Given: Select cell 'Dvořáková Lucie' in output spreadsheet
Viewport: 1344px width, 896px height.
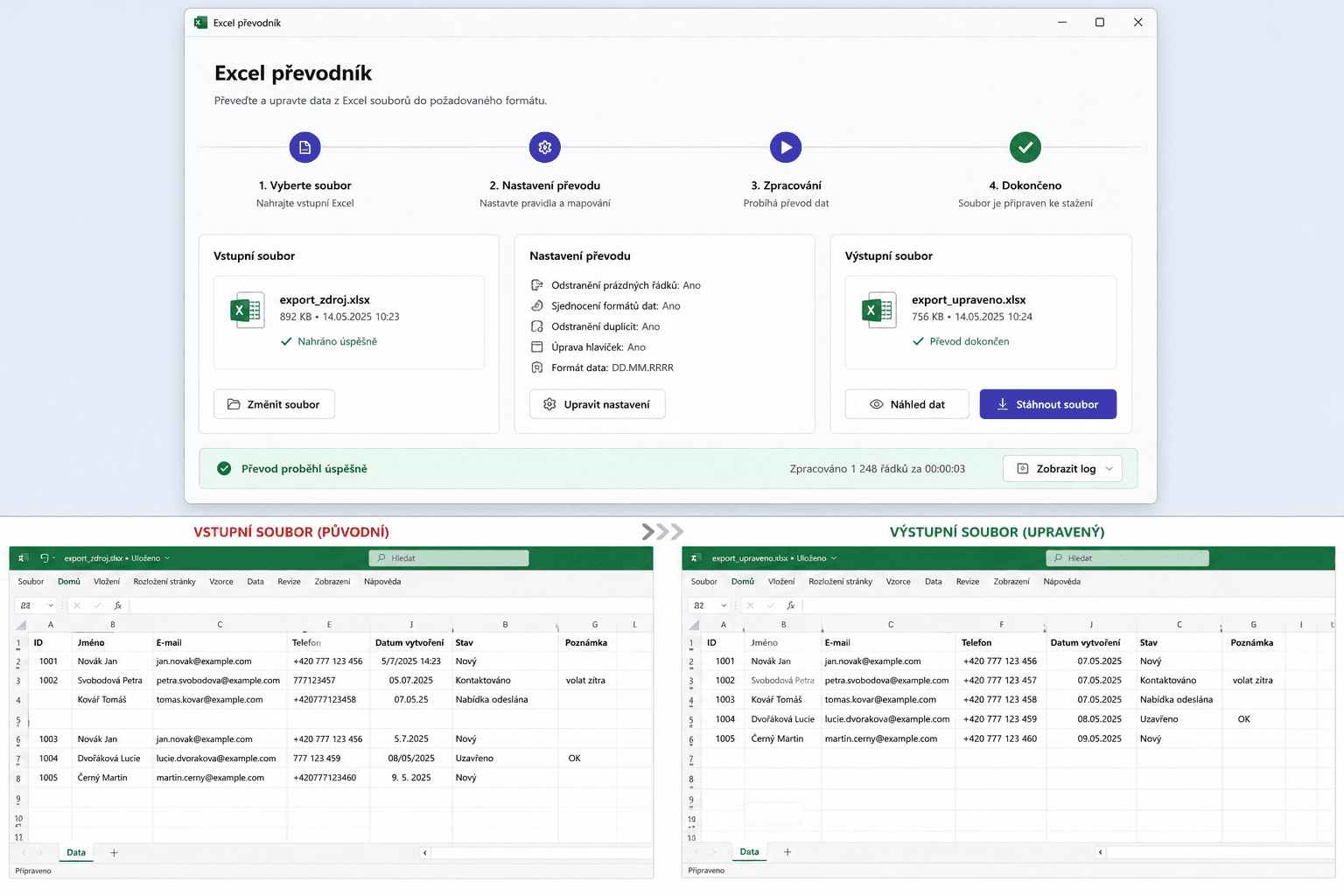Looking at the screenshot, I should [782, 719].
